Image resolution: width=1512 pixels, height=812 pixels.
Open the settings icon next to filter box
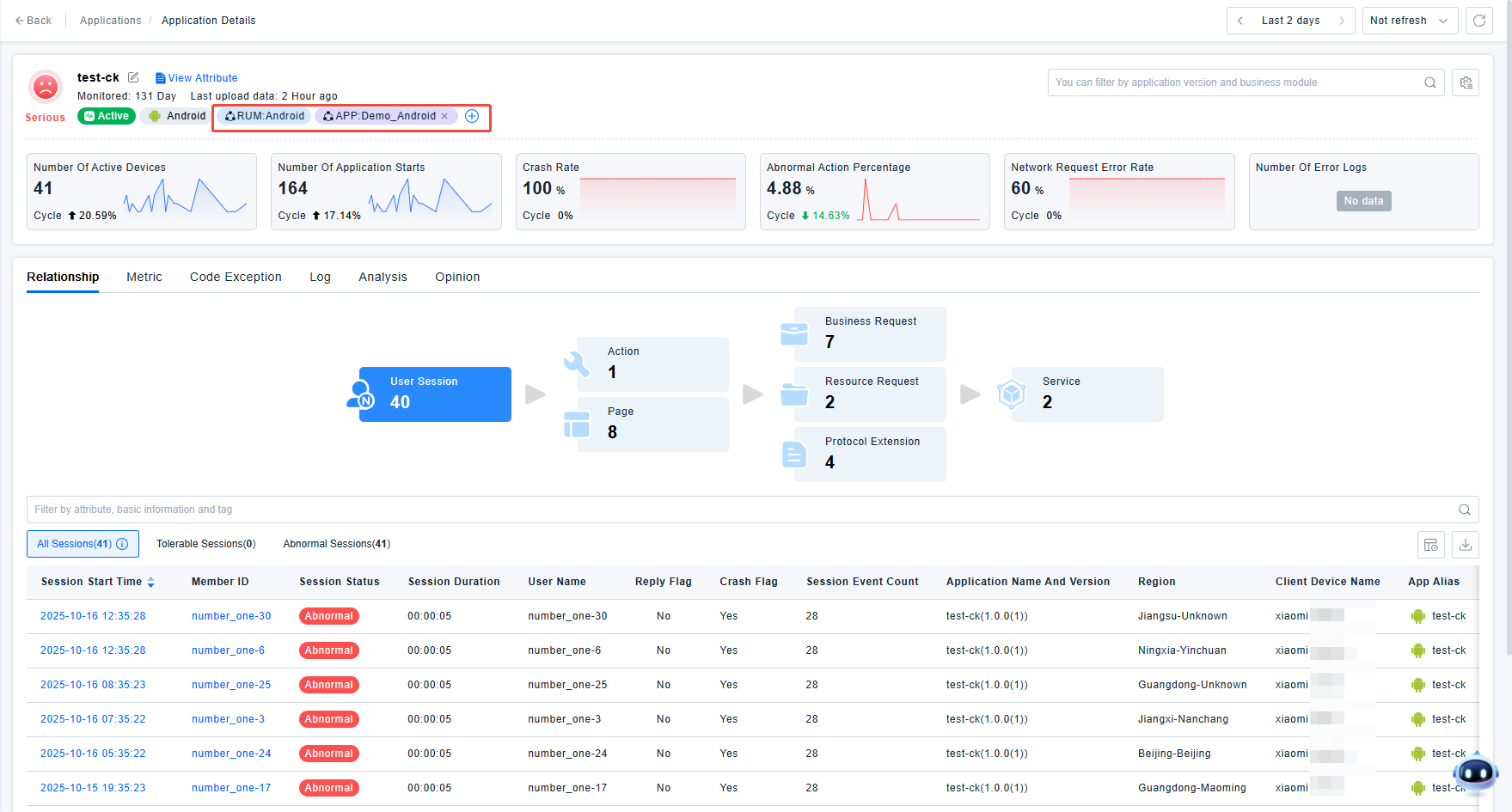point(1466,82)
